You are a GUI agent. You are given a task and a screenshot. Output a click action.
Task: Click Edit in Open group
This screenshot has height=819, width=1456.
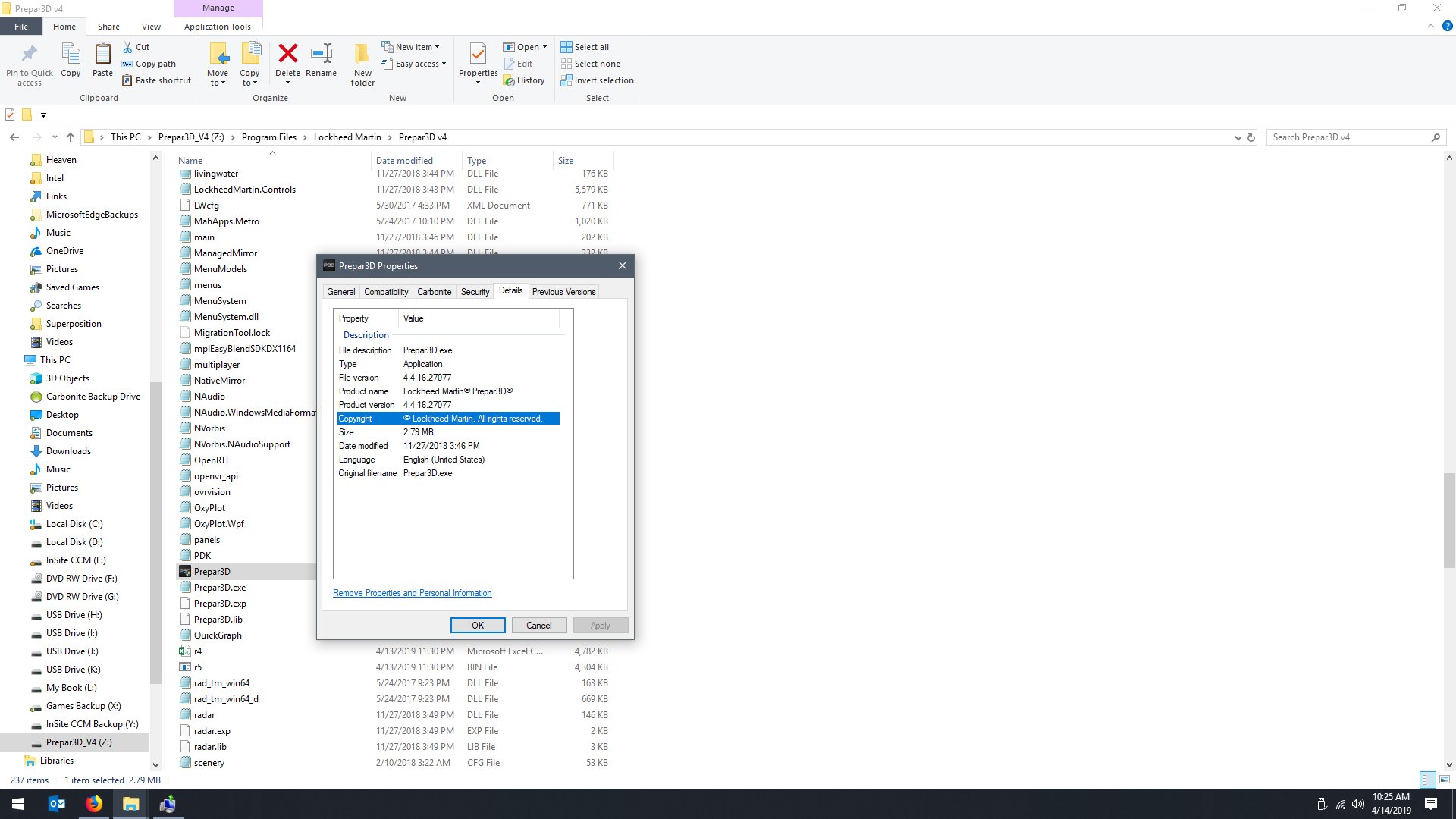[x=519, y=64]
